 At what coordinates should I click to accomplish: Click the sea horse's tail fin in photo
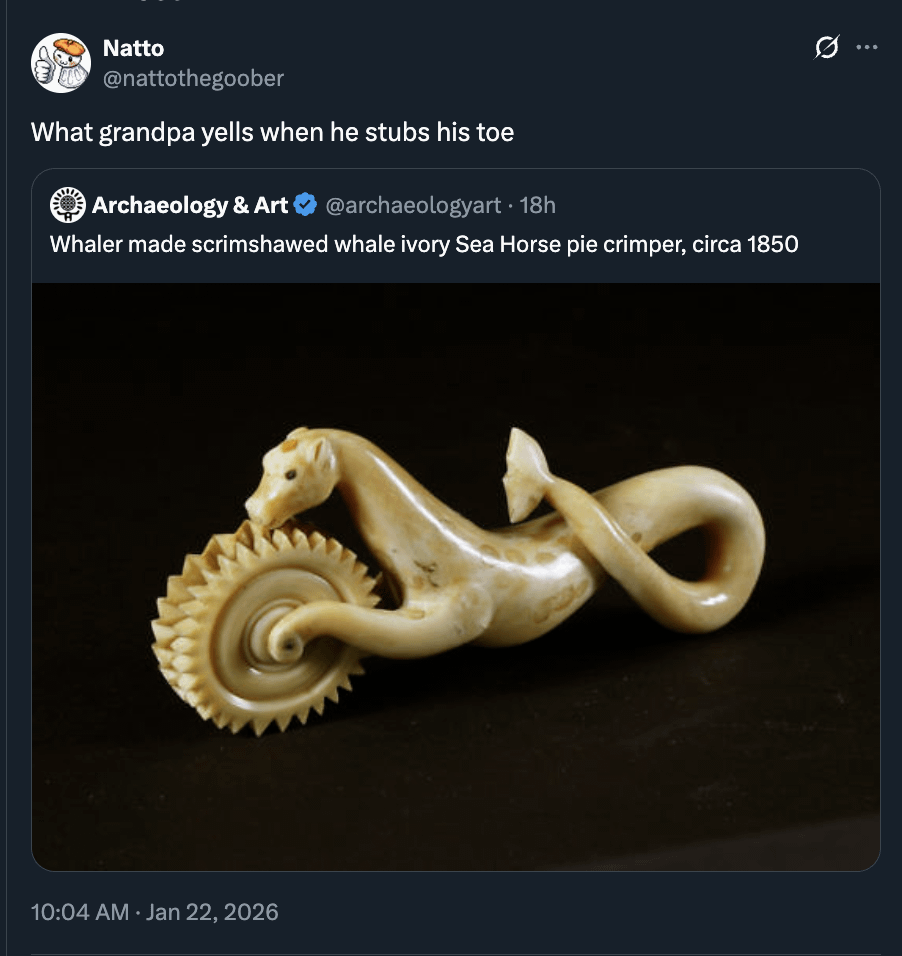(528, 468)
